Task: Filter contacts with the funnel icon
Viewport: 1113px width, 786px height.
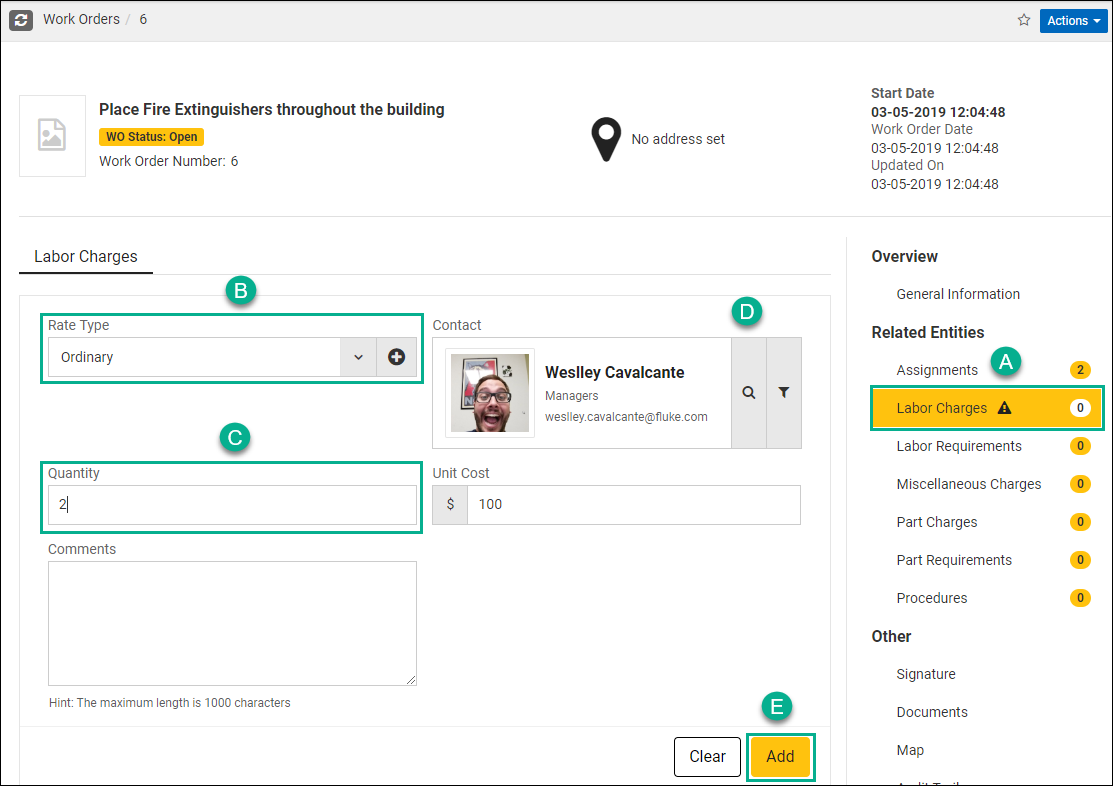Action: [x=784, y=393]
